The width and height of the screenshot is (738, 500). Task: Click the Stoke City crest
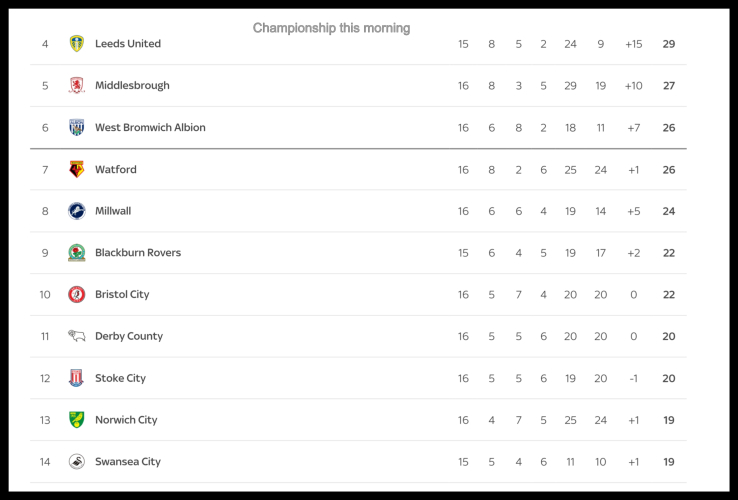[x=77, y=378]
